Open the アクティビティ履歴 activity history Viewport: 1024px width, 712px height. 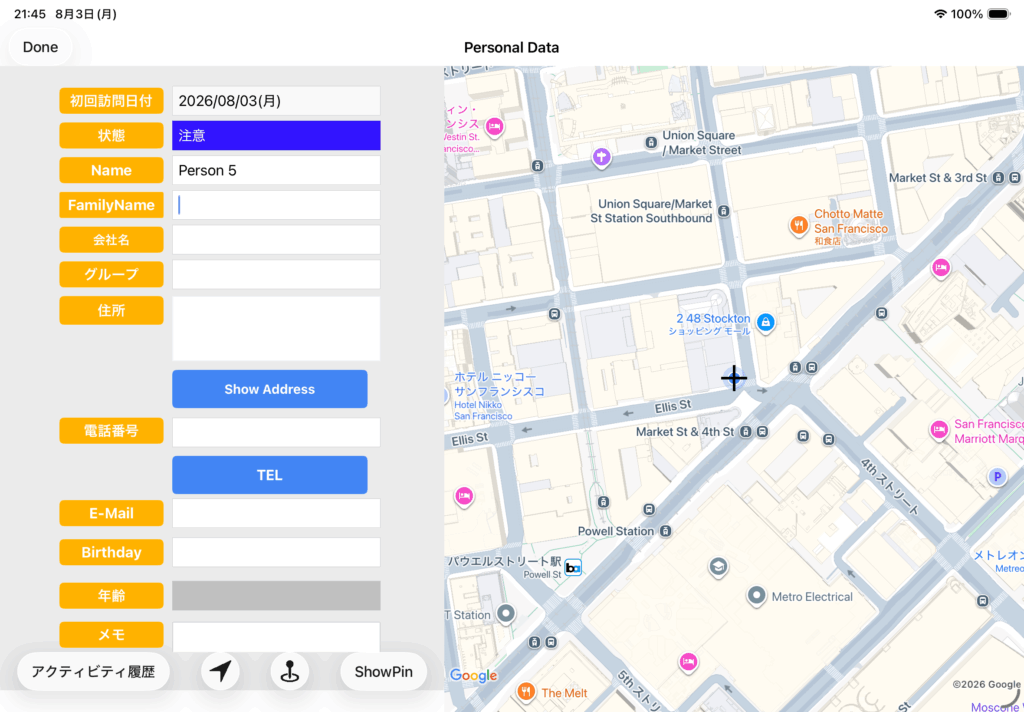click(x=93, y=672)
